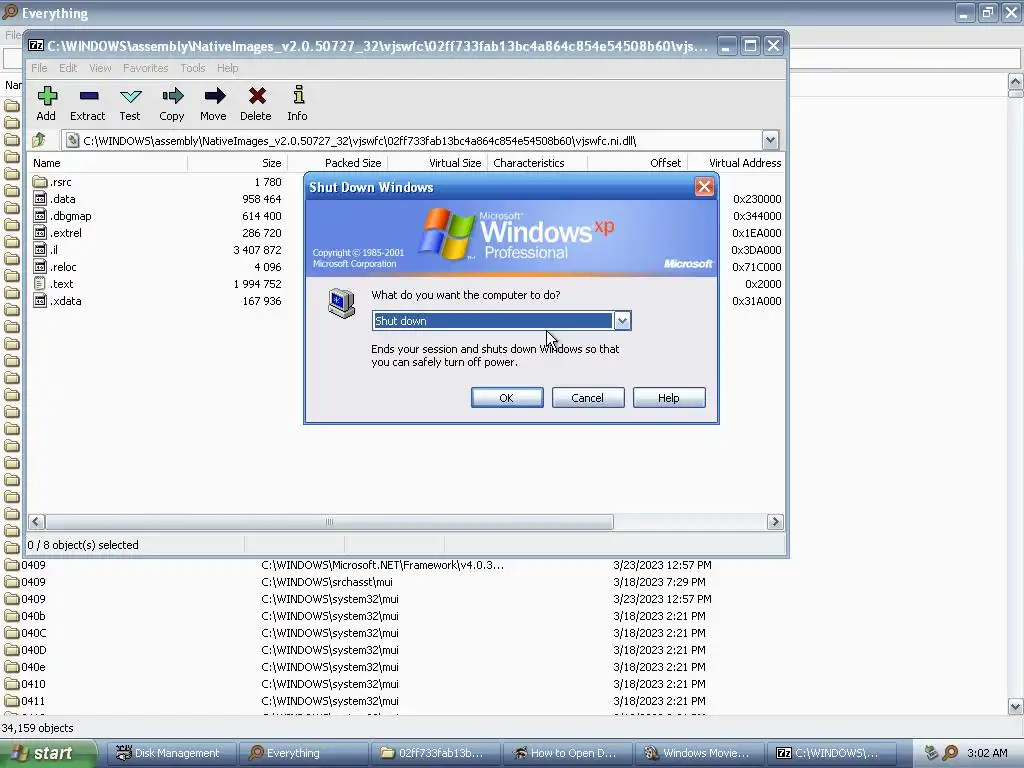Click the Add icon in 7-Zip toolbar
This screenshot has width=1024, height=768.
click(46, 97)
